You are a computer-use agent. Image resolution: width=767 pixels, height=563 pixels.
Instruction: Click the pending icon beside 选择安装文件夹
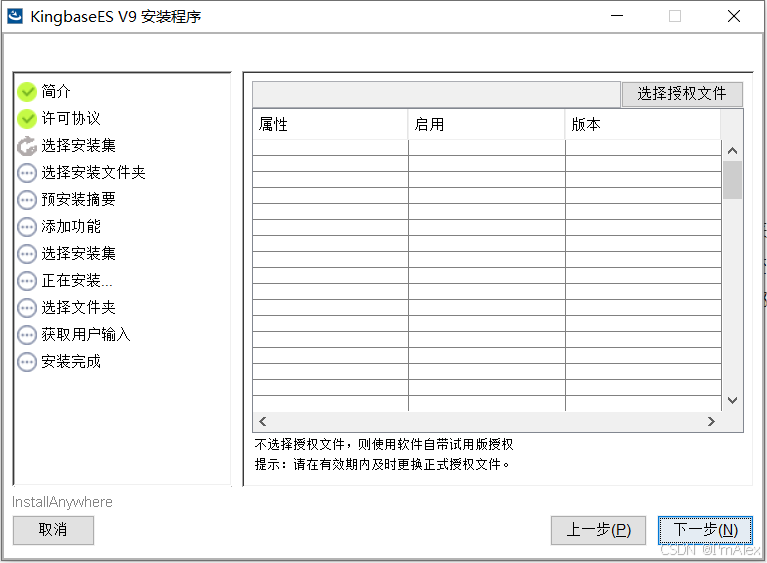point(27,173)
